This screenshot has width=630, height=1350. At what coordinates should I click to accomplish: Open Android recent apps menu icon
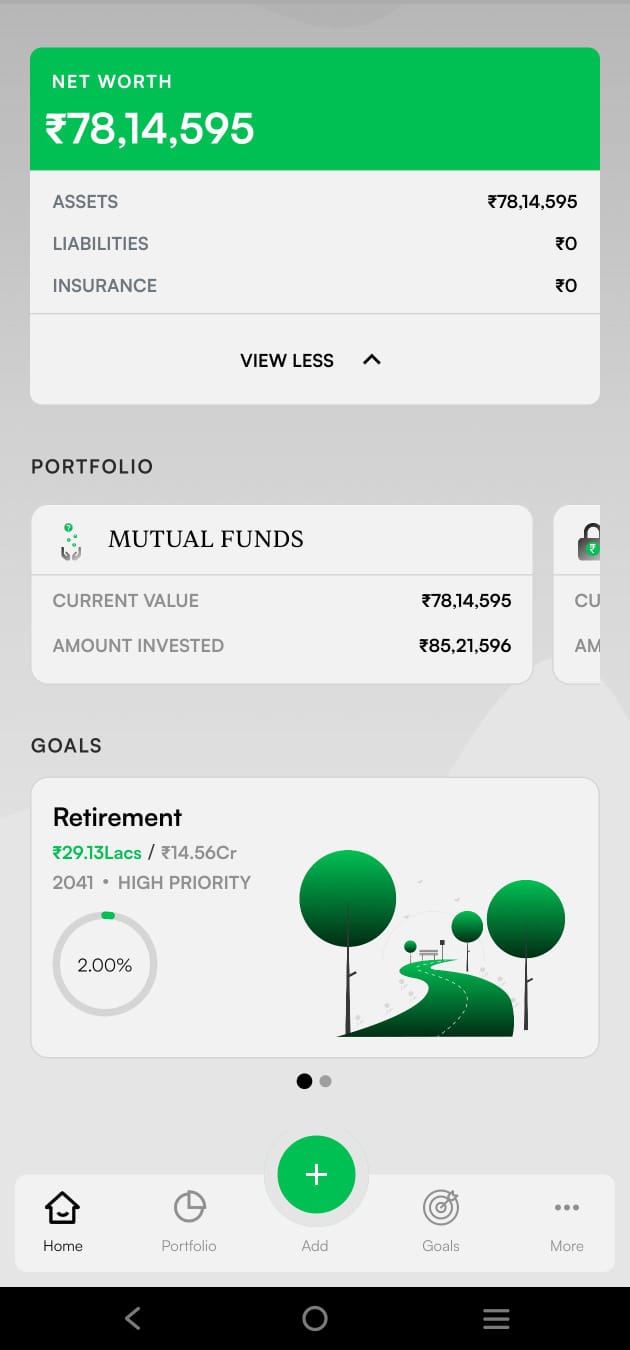(496, 1318)
